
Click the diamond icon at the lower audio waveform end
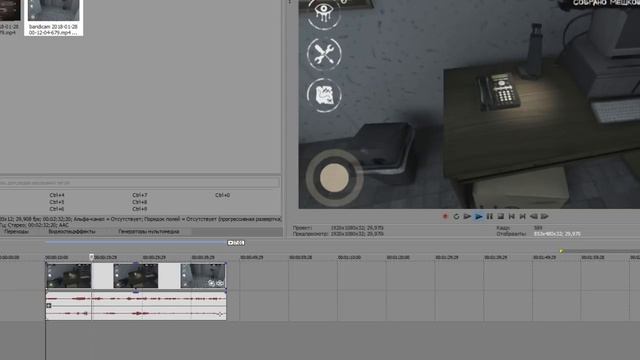click(220, 314)
